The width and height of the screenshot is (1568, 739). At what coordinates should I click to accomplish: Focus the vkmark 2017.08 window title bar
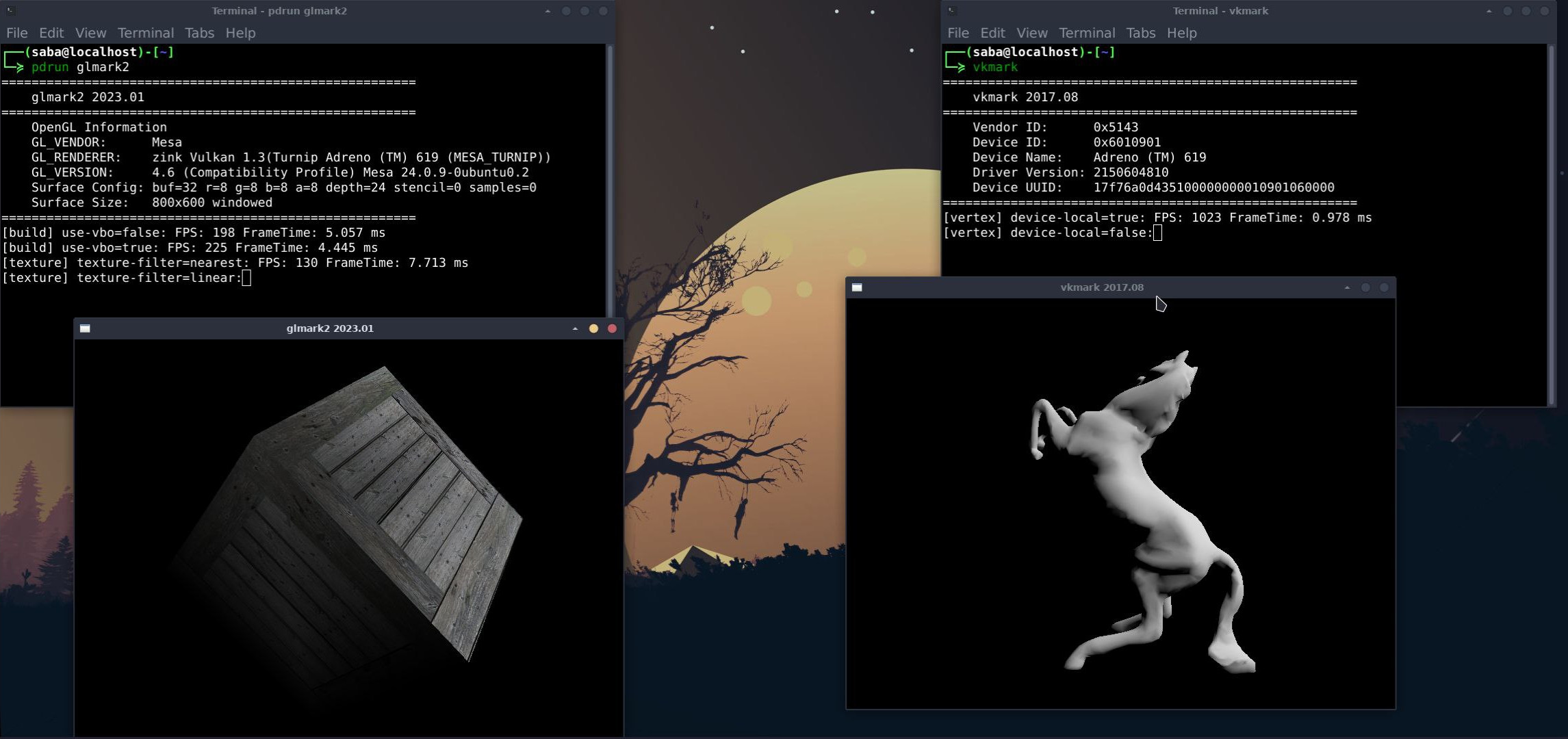(1101, 287)
